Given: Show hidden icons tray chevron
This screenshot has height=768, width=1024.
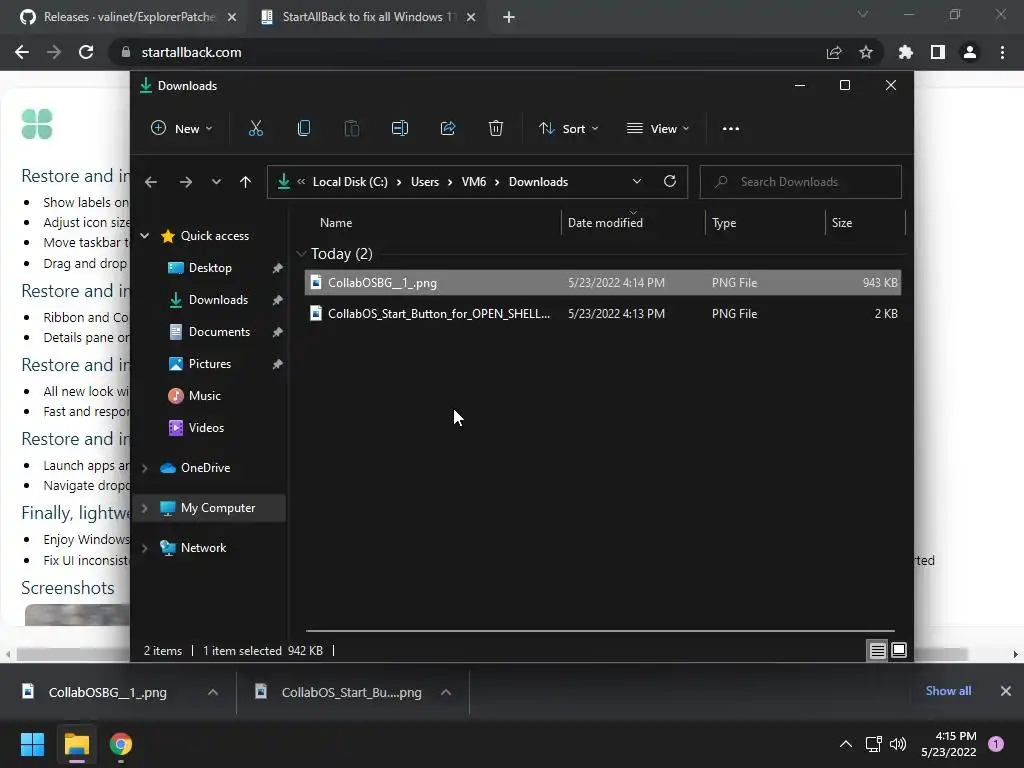Looking at the screenshot, I should point(846,744).
